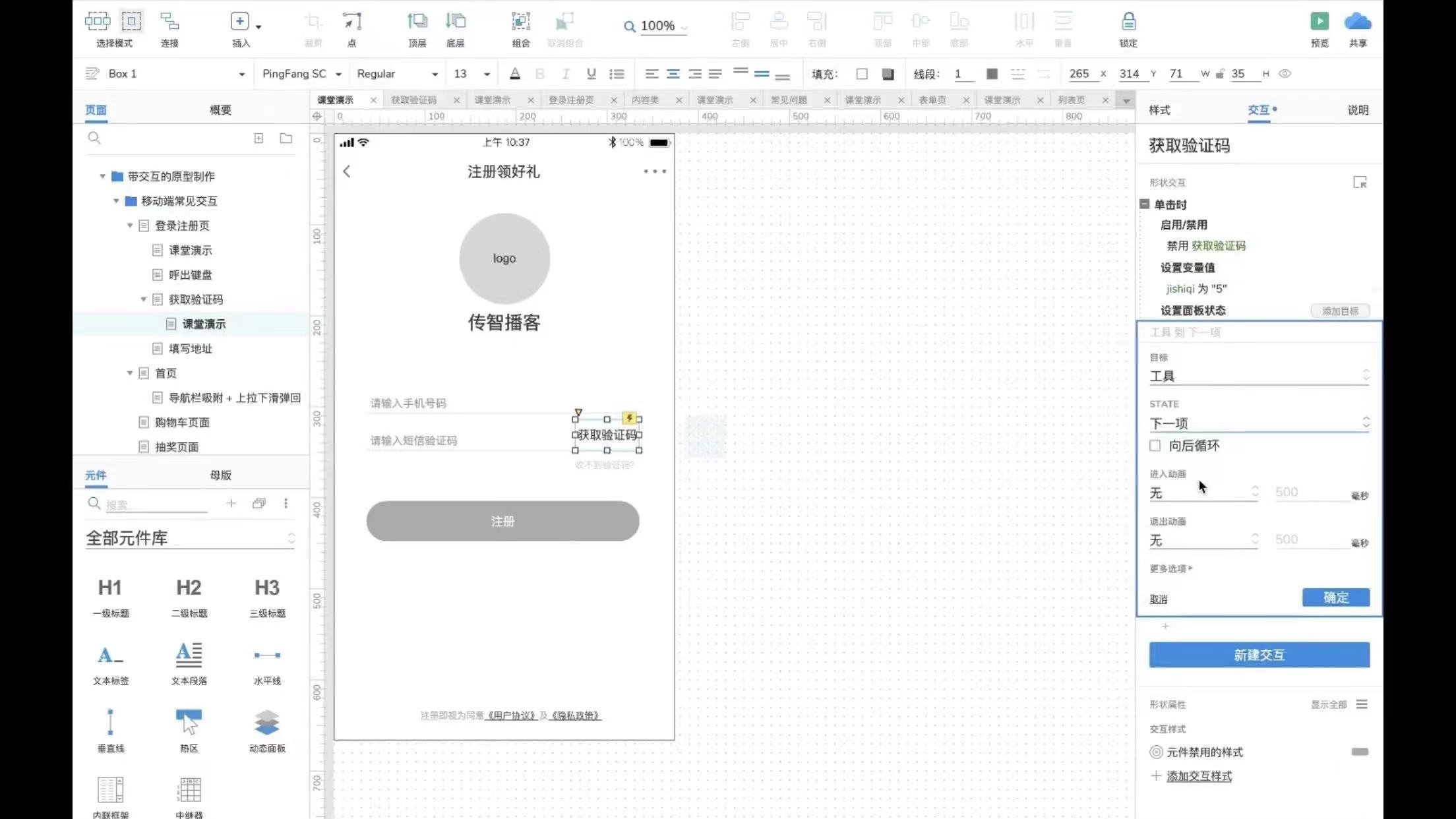Open the 概要 outline tab
1456x819 pixels.
(x=220, y=110)
